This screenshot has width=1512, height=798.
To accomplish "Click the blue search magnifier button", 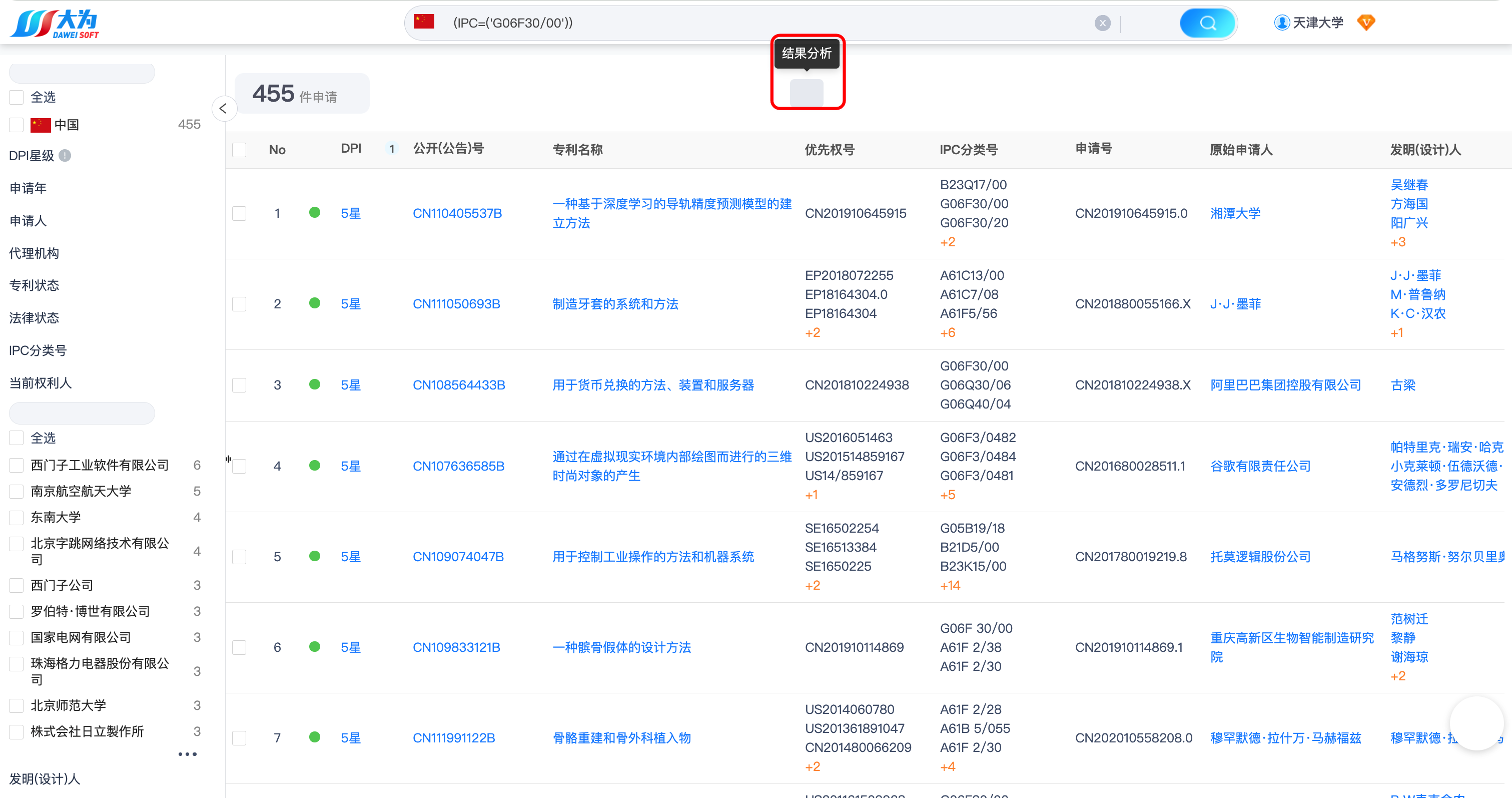I will coord(1207,23).
